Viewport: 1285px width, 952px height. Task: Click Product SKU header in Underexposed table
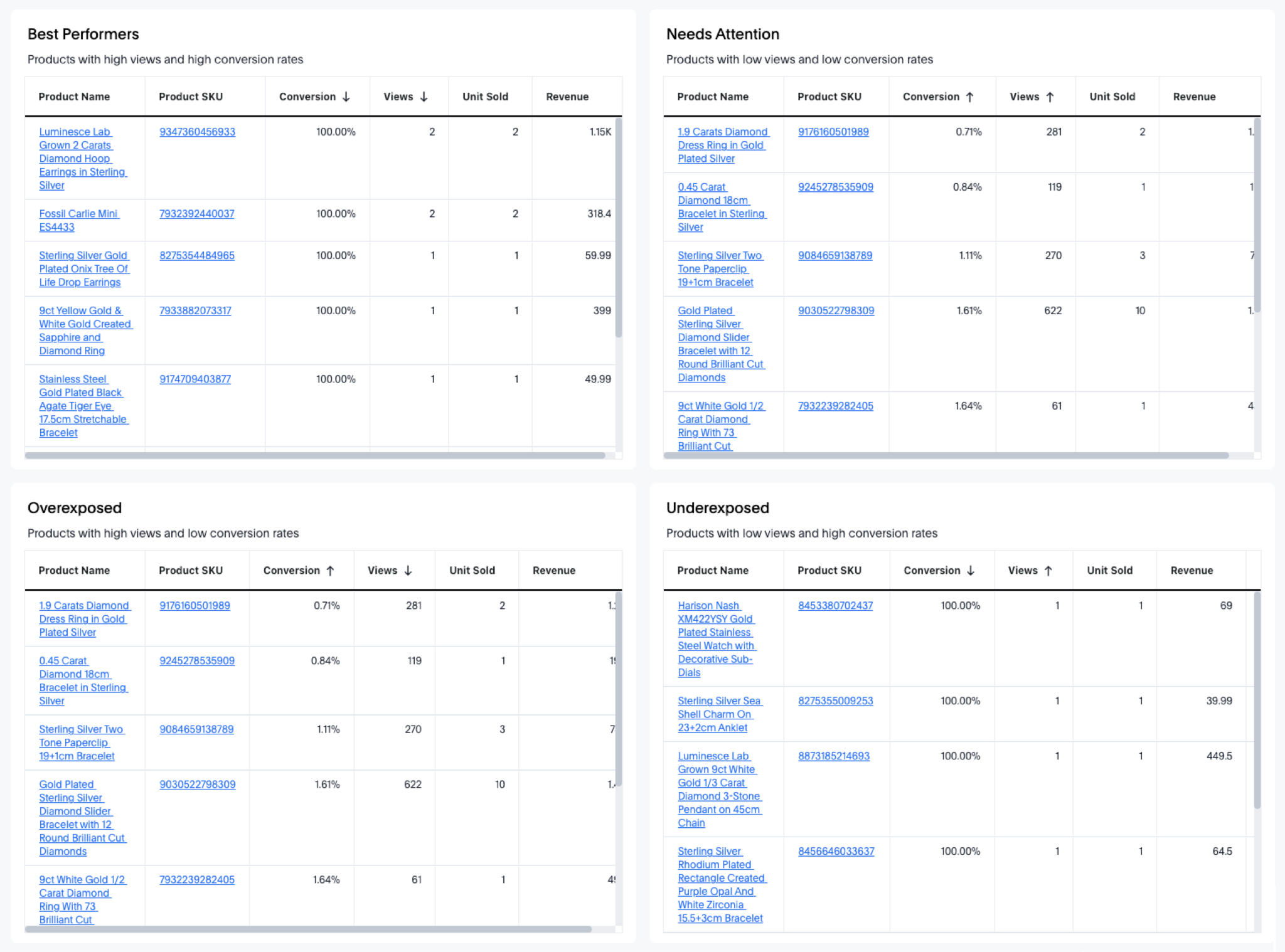point(829,570)
